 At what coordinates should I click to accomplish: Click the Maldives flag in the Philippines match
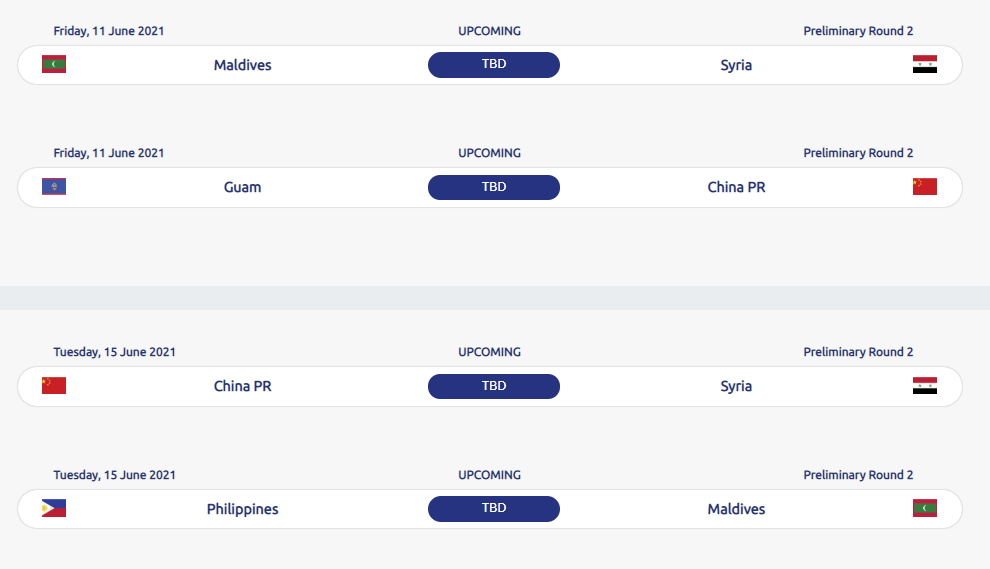click(x=924, y=508)
